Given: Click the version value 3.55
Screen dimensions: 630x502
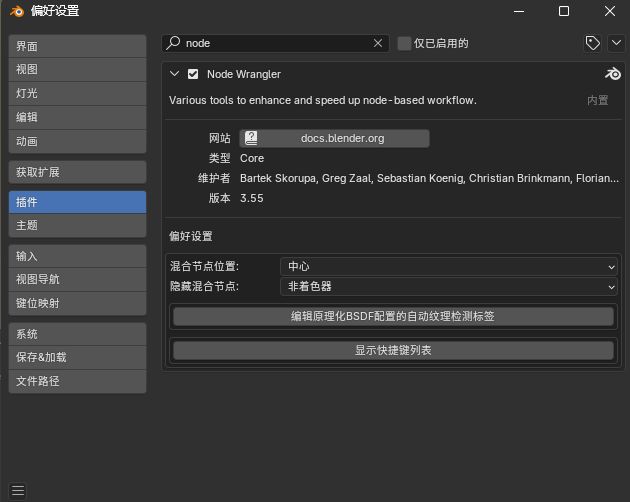Looking at the screenshot, I should coord(252,198).
